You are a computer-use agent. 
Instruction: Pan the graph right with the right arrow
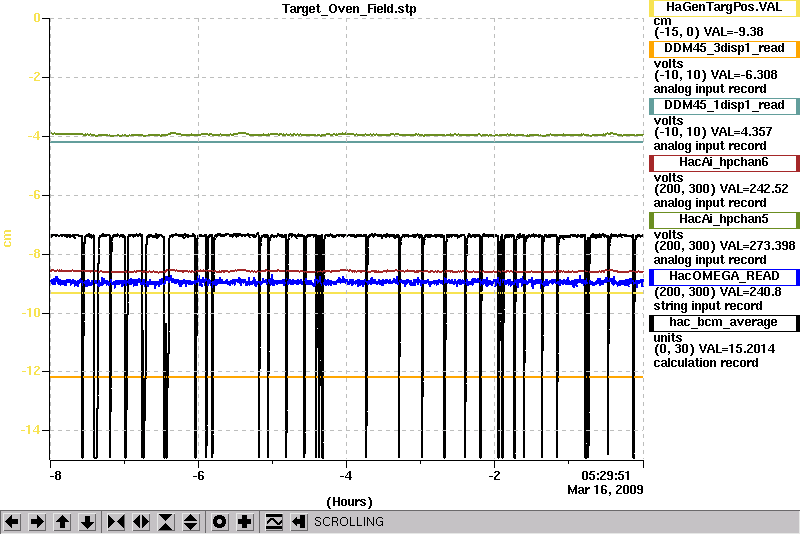37,522
